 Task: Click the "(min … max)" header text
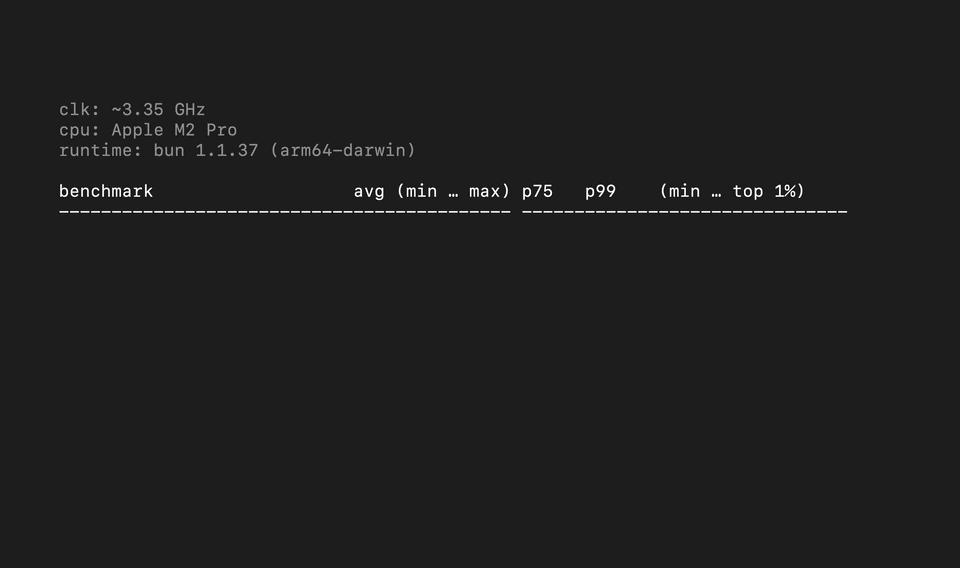[454, 191]
